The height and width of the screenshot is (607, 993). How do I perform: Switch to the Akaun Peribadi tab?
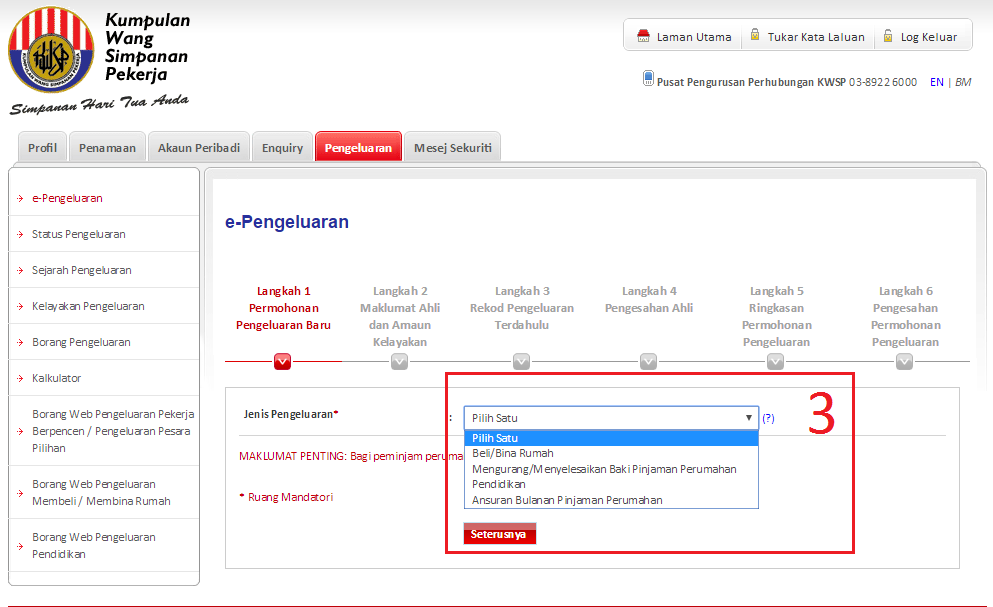pos(199,147)
